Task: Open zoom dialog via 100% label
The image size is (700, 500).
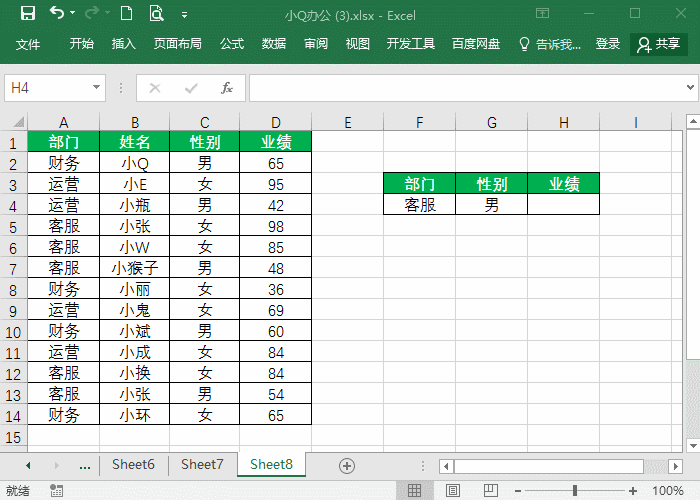Action: click(668, 491)
